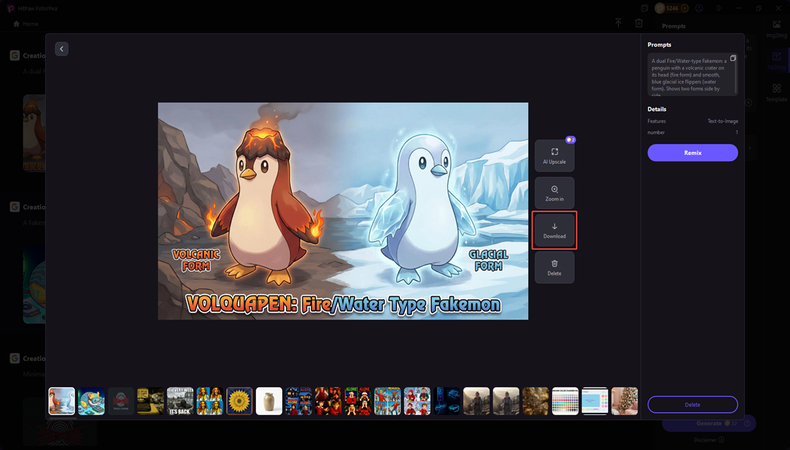Image resolution: width=790 pixels, height=450 pixels.
Task: Click the HitPaw FotorPea logo icon
Action: tap(10, 9)
